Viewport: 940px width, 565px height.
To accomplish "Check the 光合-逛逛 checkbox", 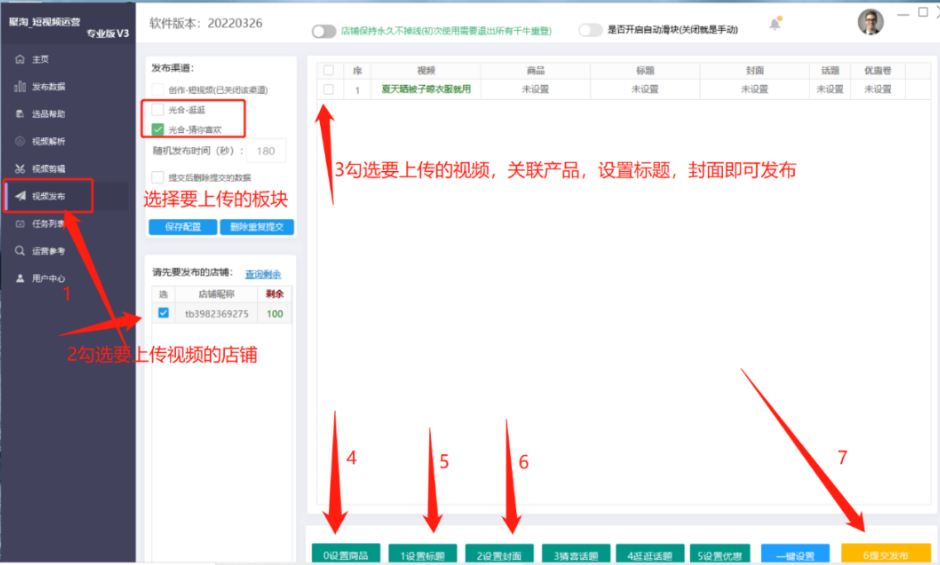I will 158,109.
